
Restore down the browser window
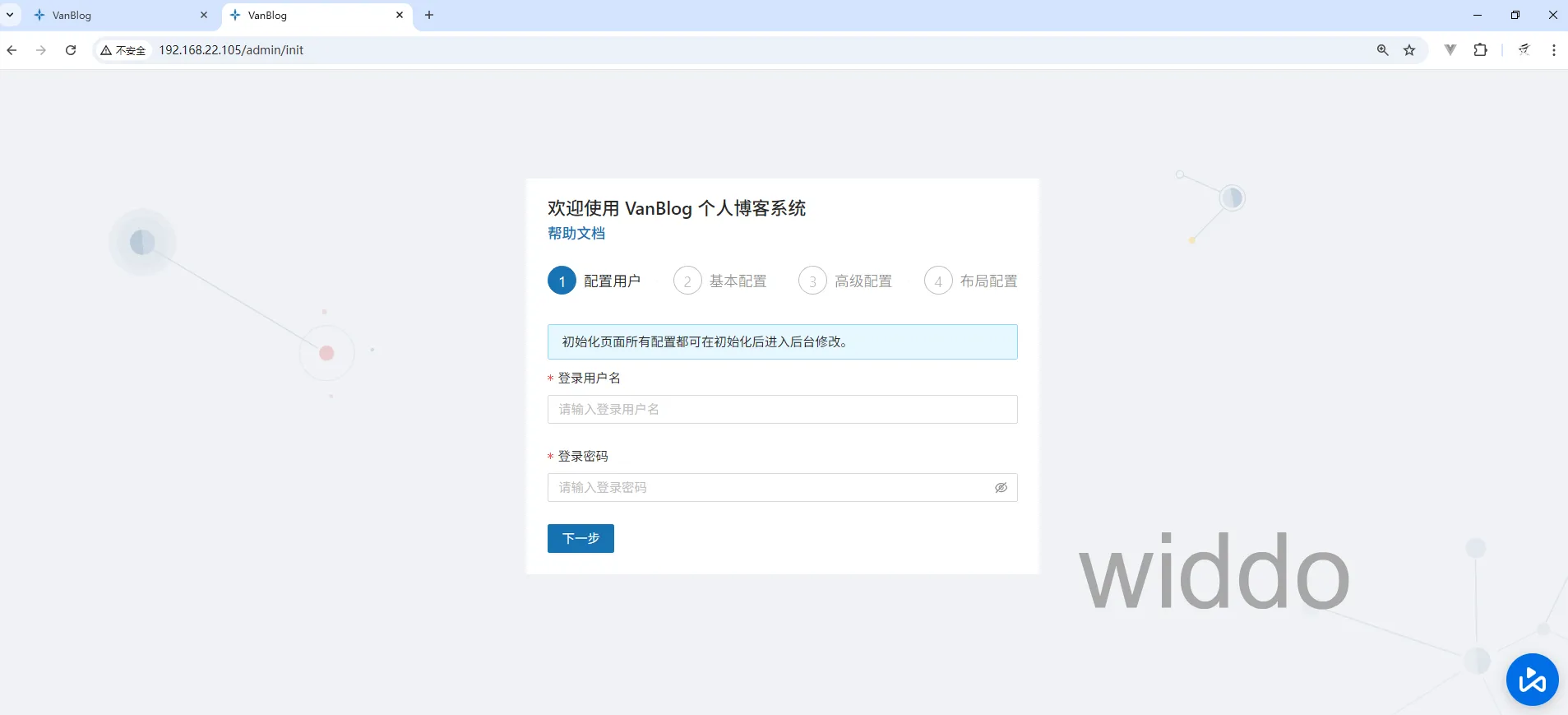[1515, 15]
